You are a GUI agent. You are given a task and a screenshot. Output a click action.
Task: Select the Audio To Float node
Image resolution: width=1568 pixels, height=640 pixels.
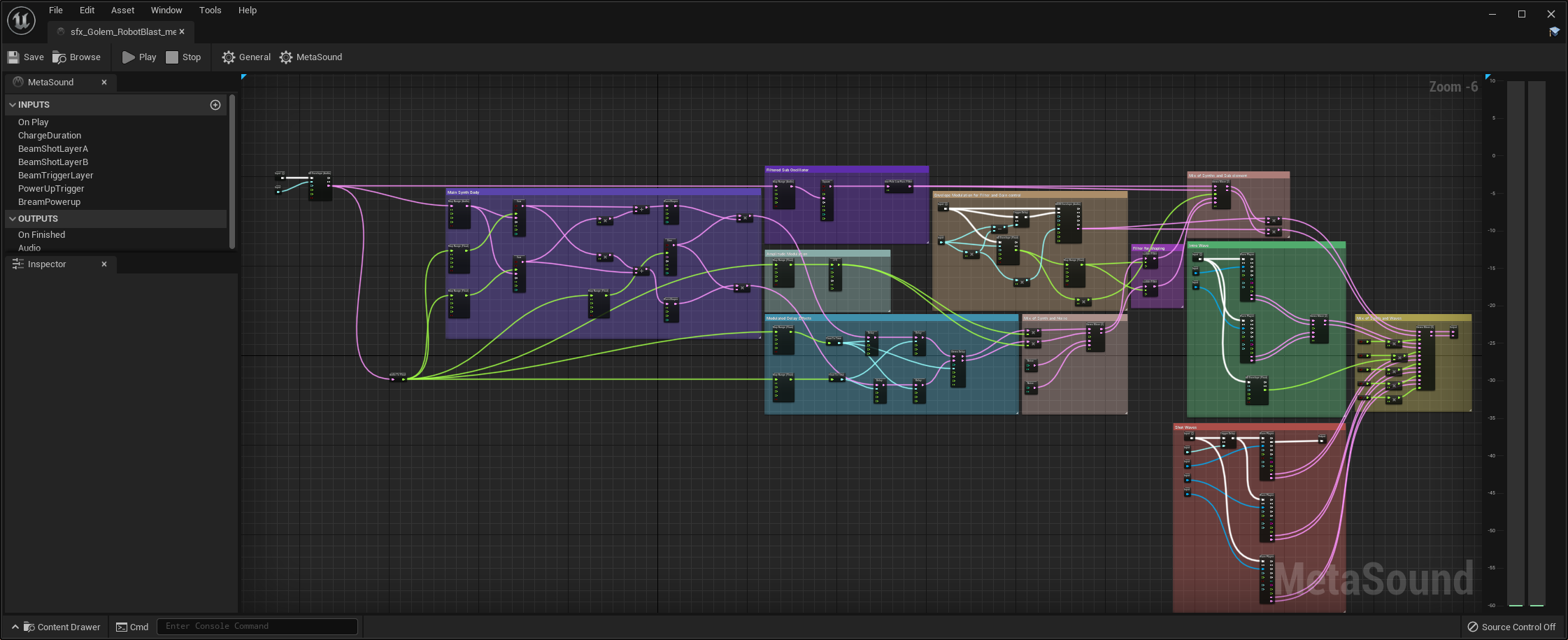(x=398, y=377)
